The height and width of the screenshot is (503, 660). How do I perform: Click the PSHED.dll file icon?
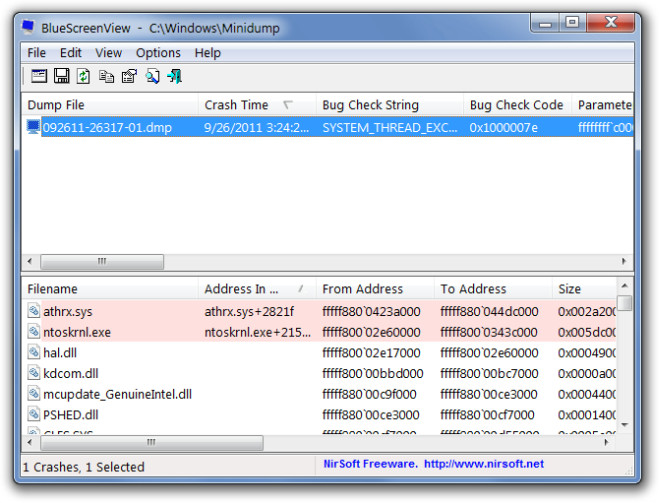tap(34, 414)
